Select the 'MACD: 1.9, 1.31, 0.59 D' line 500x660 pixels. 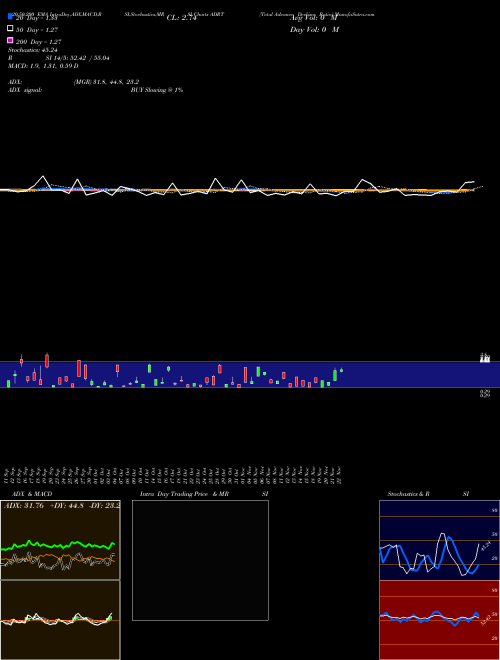click(43, 66)
